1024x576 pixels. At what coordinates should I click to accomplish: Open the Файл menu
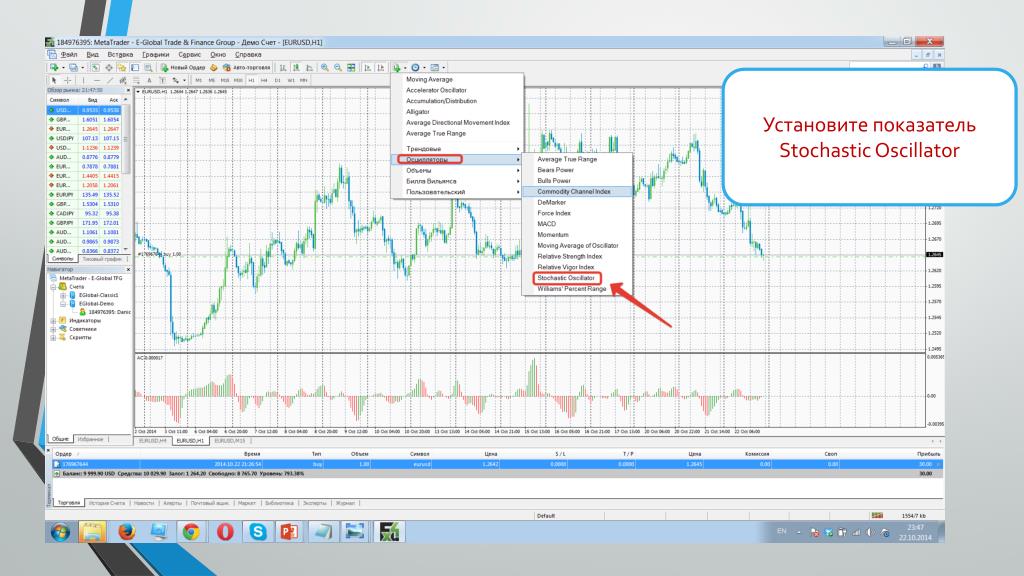point(69,55)
